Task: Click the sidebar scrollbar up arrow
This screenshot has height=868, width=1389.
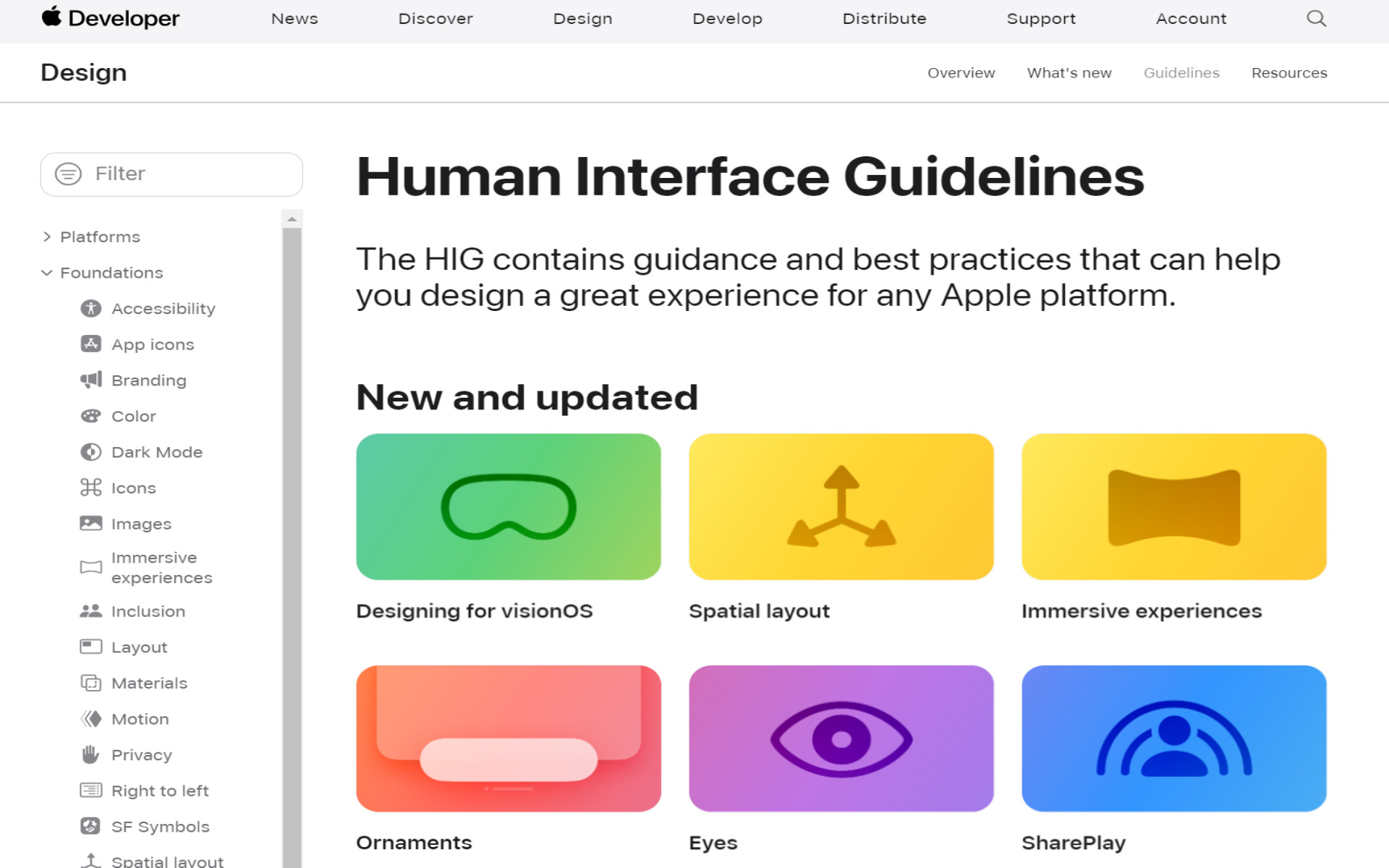Action: tap(292, 218)
